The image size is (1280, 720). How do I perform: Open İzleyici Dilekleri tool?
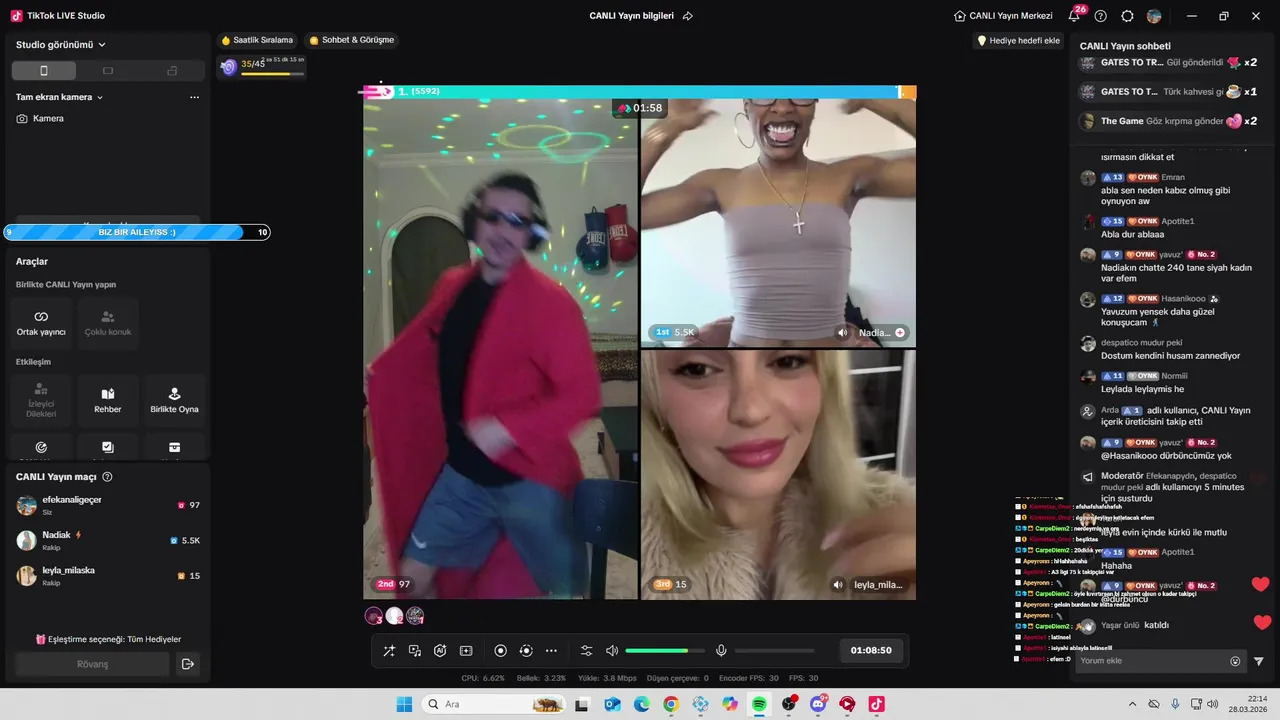click(x=41, y=401)
